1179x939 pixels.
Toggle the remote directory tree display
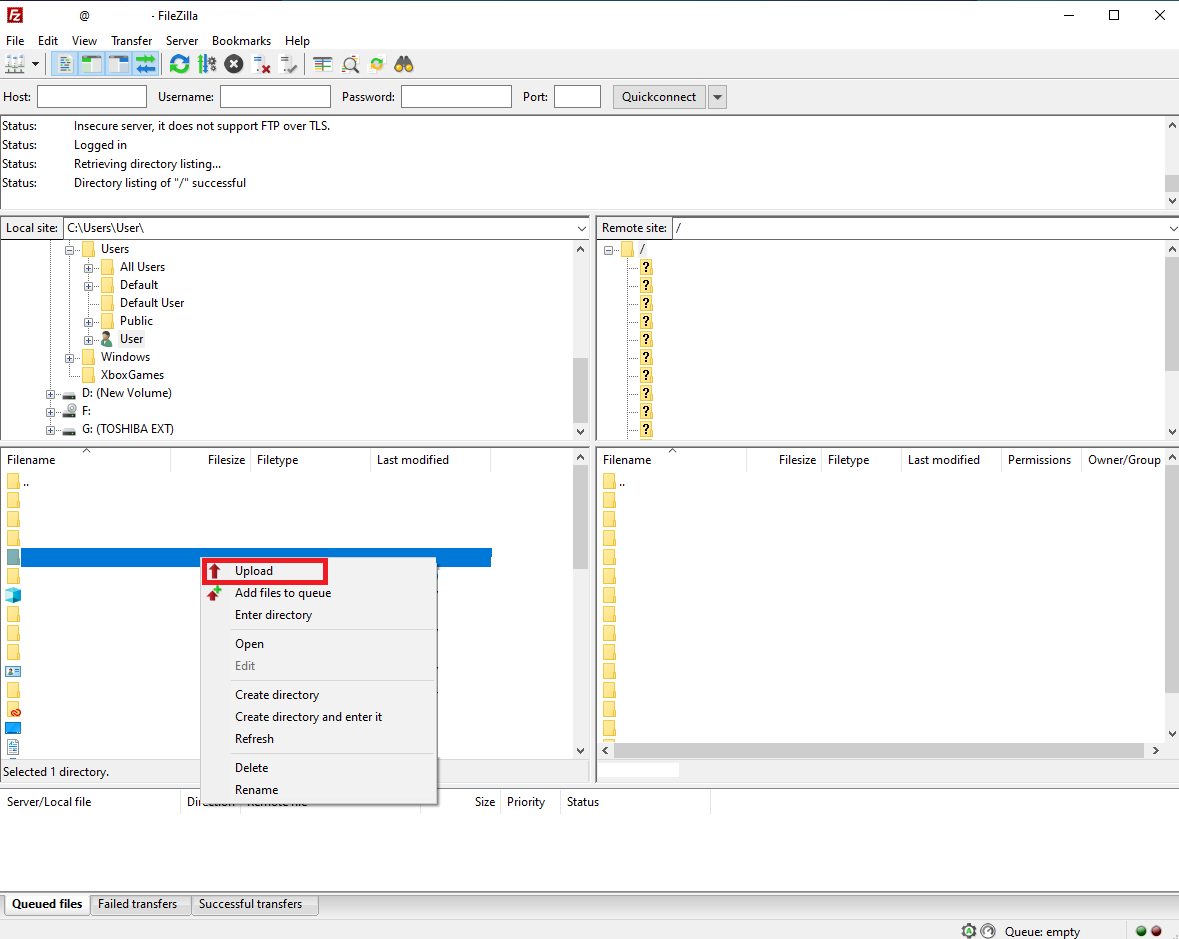[x=119, y=65]
